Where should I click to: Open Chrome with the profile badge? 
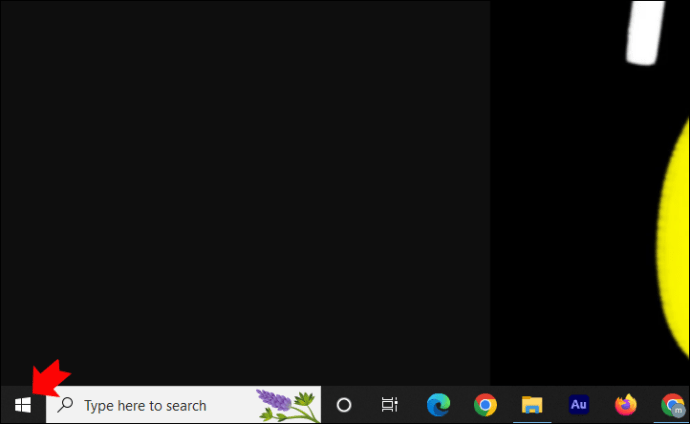pos(674,405)
